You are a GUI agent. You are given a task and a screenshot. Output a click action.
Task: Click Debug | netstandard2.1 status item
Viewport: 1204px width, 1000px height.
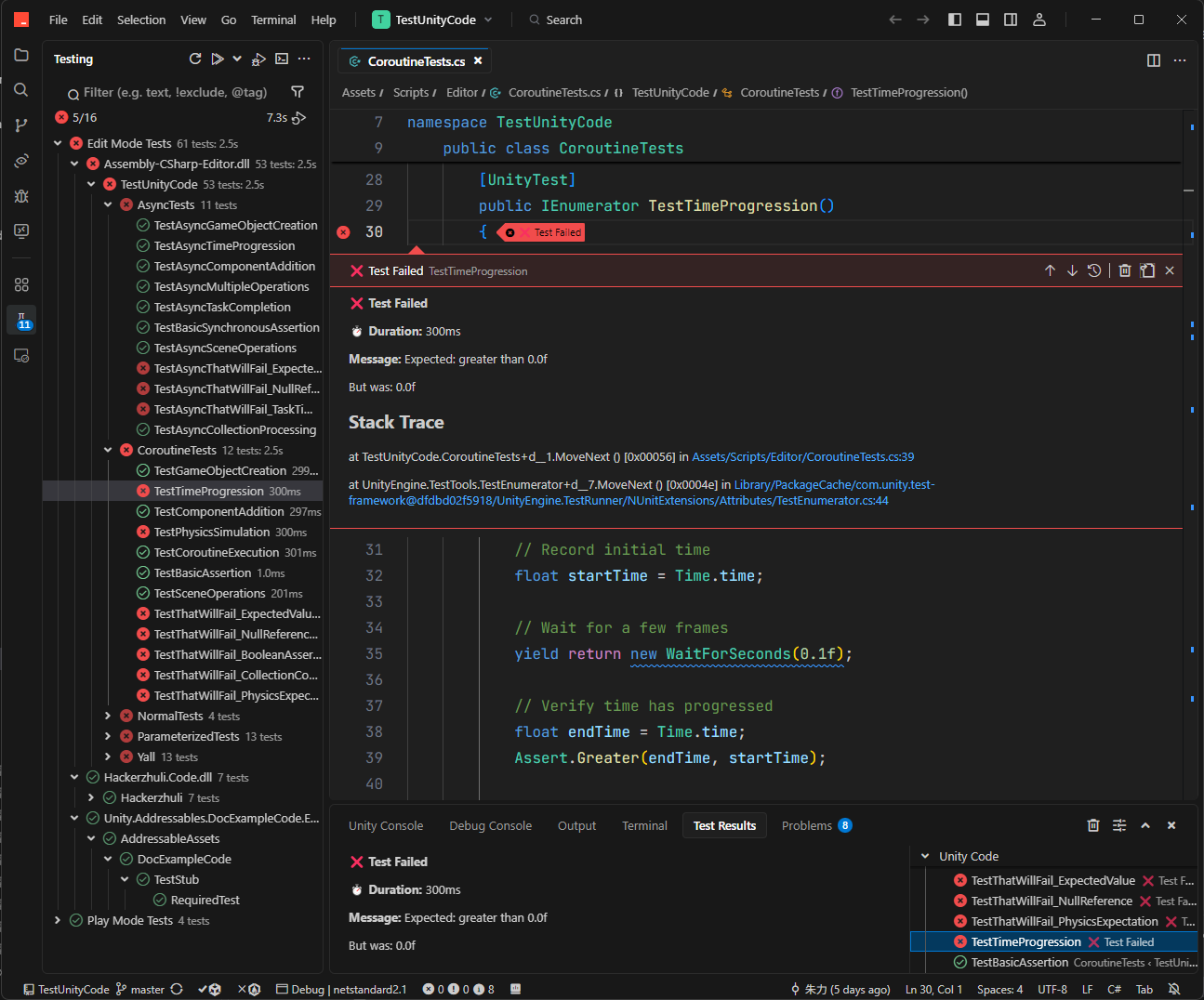341,989
